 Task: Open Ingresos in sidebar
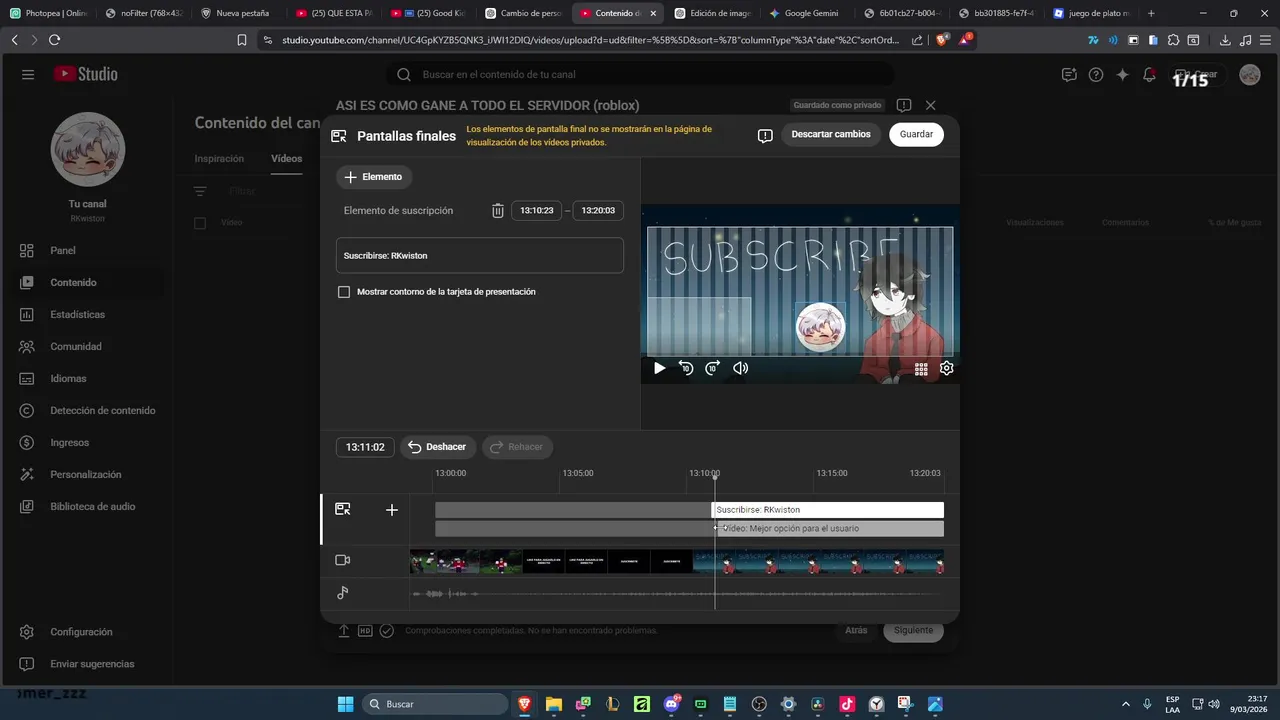pos(86,442)
